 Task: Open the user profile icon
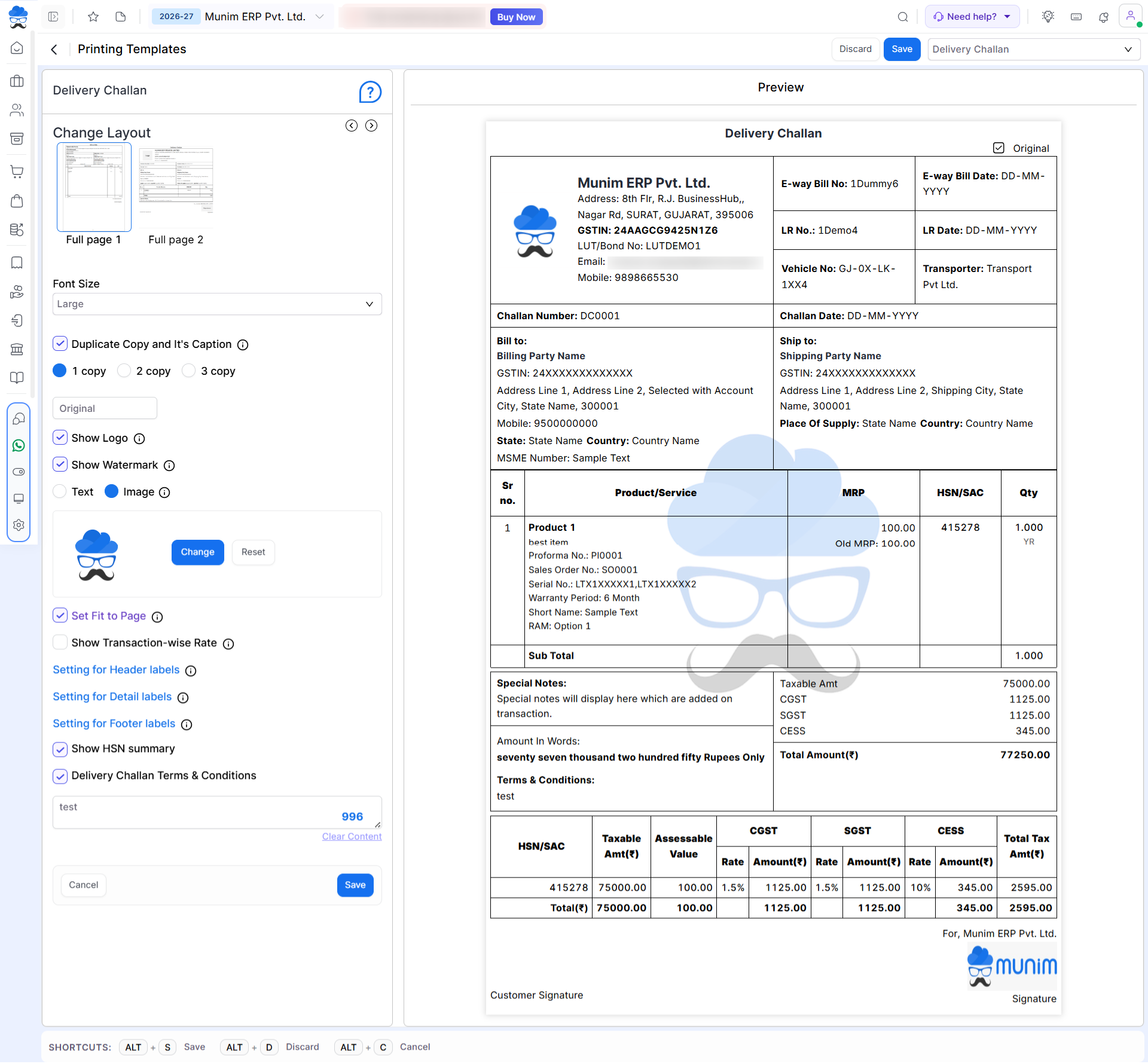(x=1131, y=16)
